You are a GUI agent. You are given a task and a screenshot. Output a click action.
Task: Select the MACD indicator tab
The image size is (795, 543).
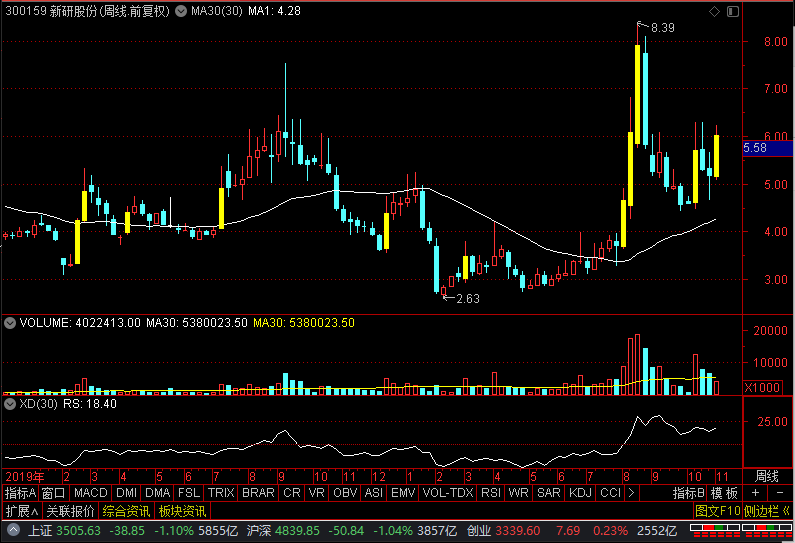coord(90,493)
